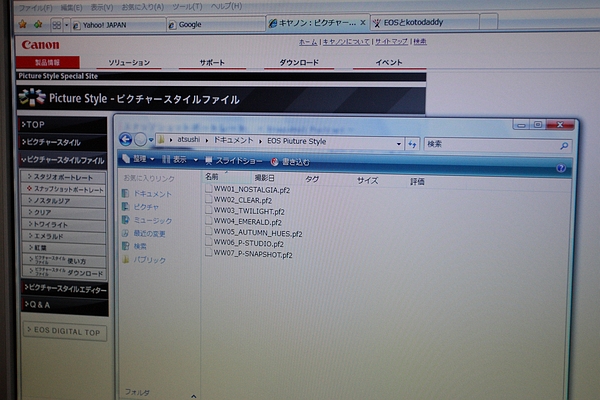Click the キヤノンについて link
The height and width of the screenshot is (400, 600).
pos(346,42)
